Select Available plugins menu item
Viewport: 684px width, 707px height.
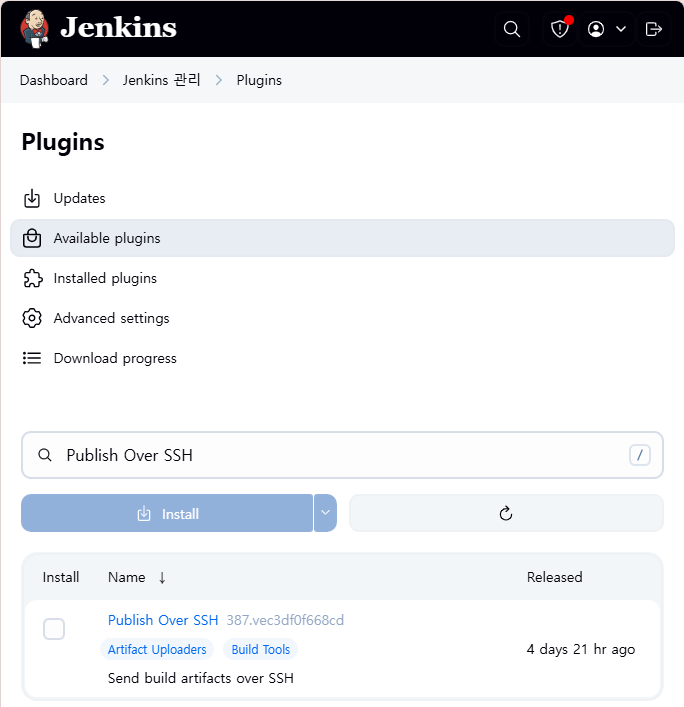(342, 238)
